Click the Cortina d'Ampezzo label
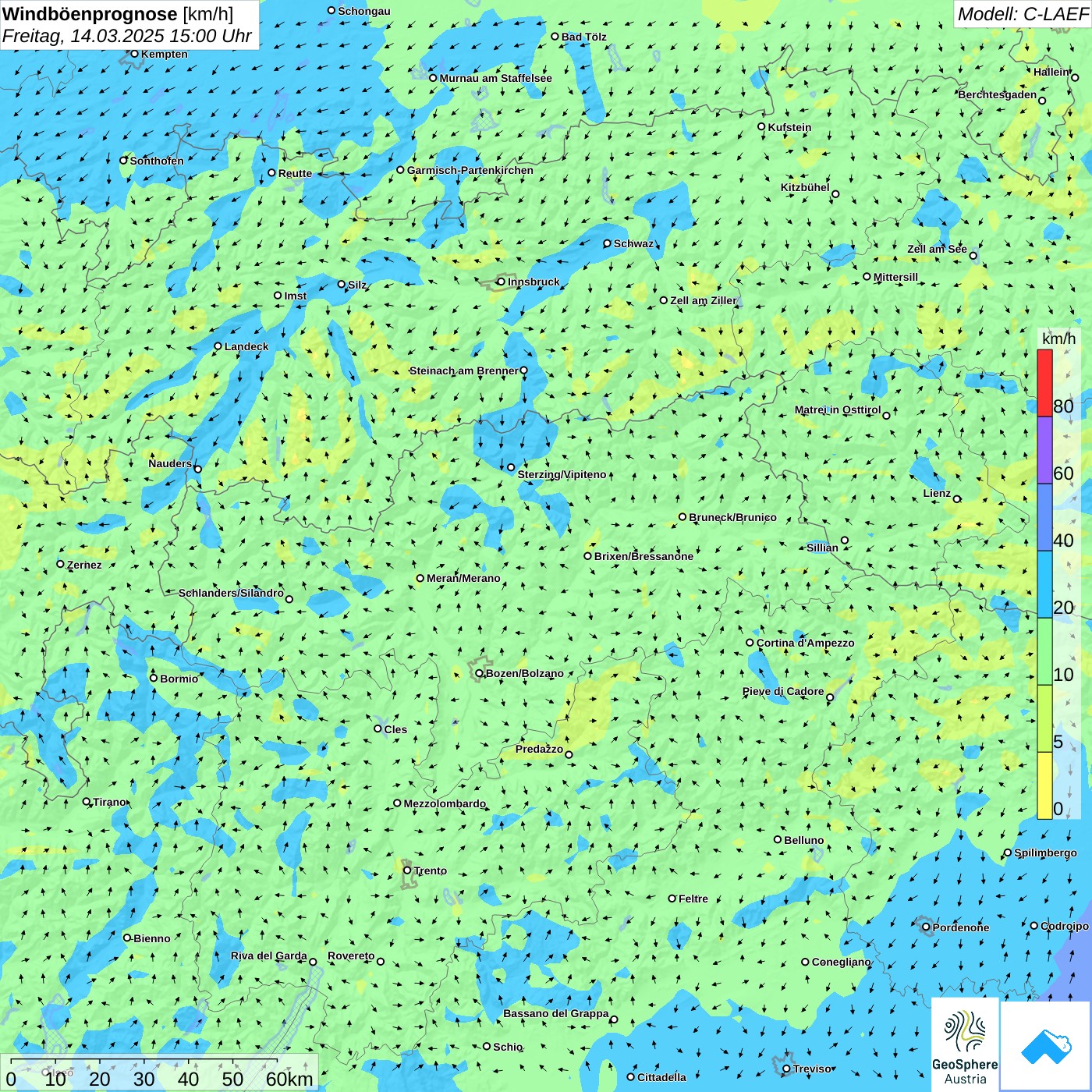The height and width of the screenshot is (1092, 1092). click(x=806, y=643)
